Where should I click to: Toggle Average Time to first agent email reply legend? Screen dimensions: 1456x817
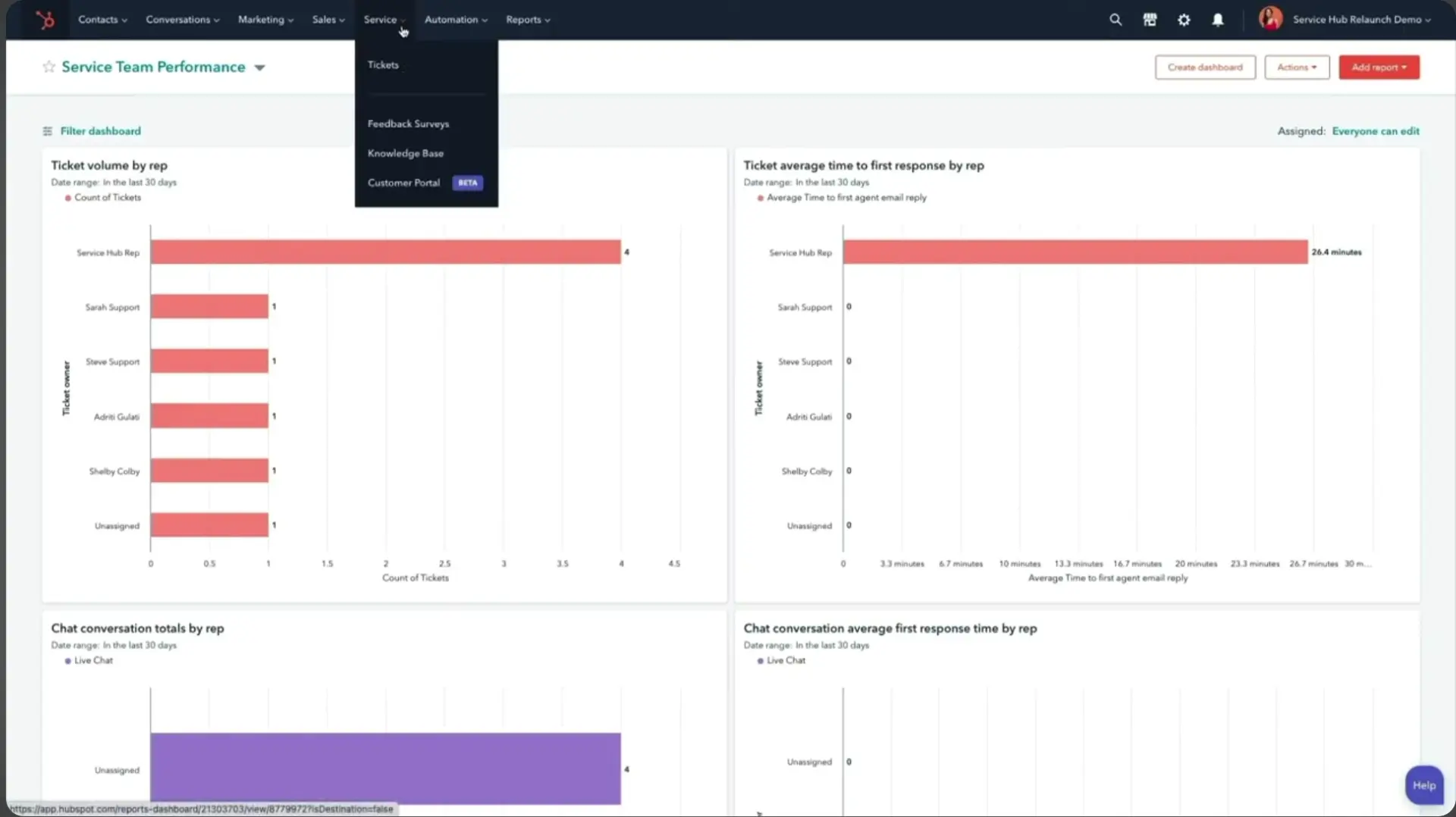tap(846, 198)
